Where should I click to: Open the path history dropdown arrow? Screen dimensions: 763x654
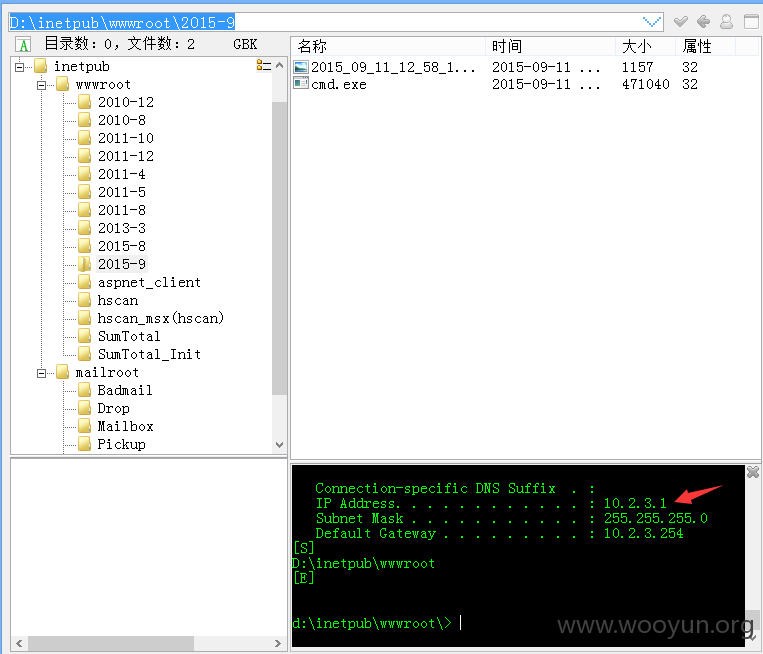pos(652,22)
